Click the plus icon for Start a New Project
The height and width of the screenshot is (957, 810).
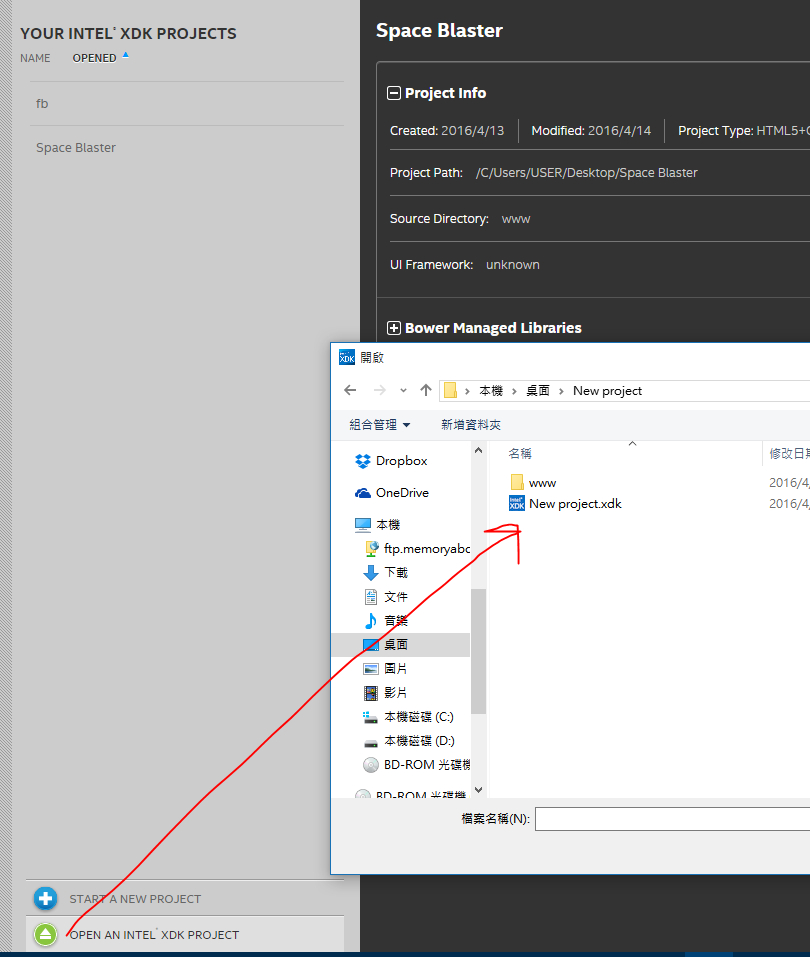(45, 898)
